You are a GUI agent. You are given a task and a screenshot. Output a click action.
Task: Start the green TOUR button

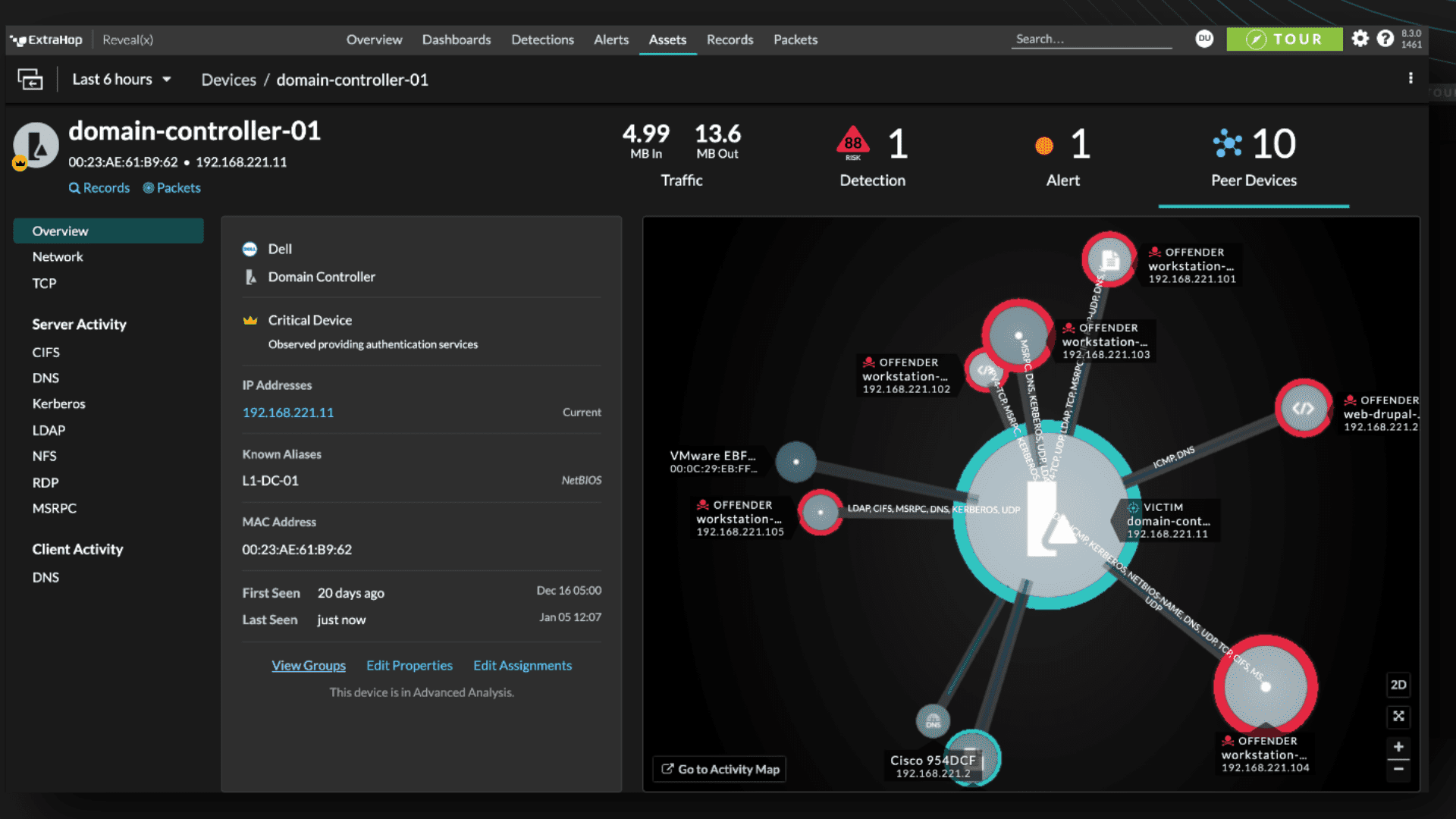coord(1284,39)
